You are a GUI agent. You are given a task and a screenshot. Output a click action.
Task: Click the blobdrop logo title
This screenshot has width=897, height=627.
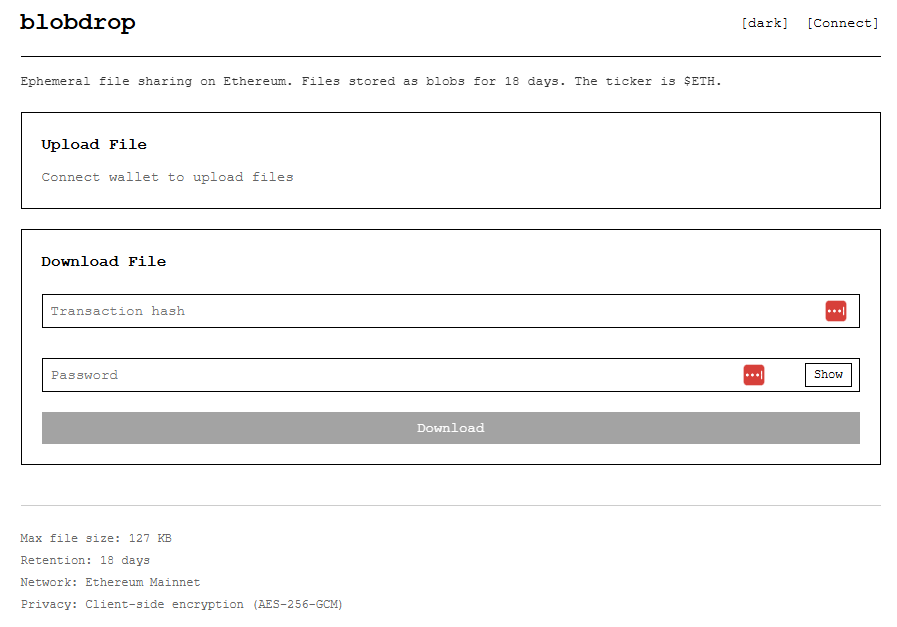[x=78, y=23]
